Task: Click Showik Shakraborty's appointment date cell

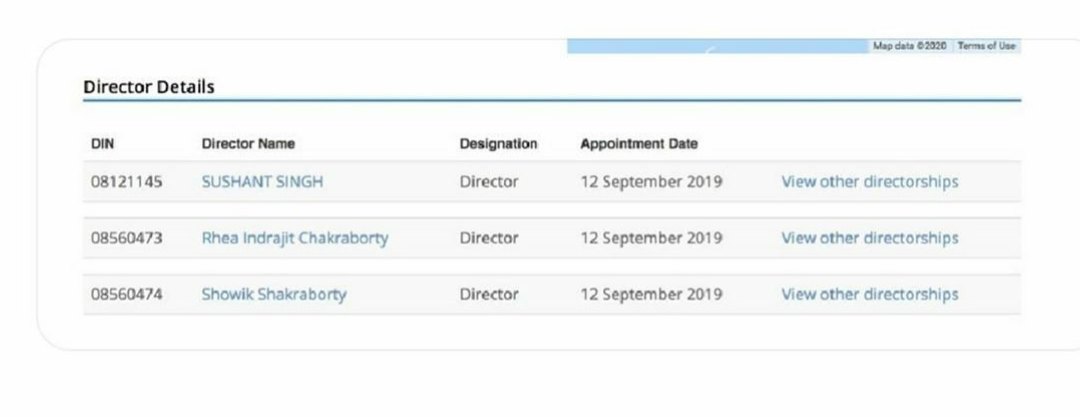Action: pos(651,294)
